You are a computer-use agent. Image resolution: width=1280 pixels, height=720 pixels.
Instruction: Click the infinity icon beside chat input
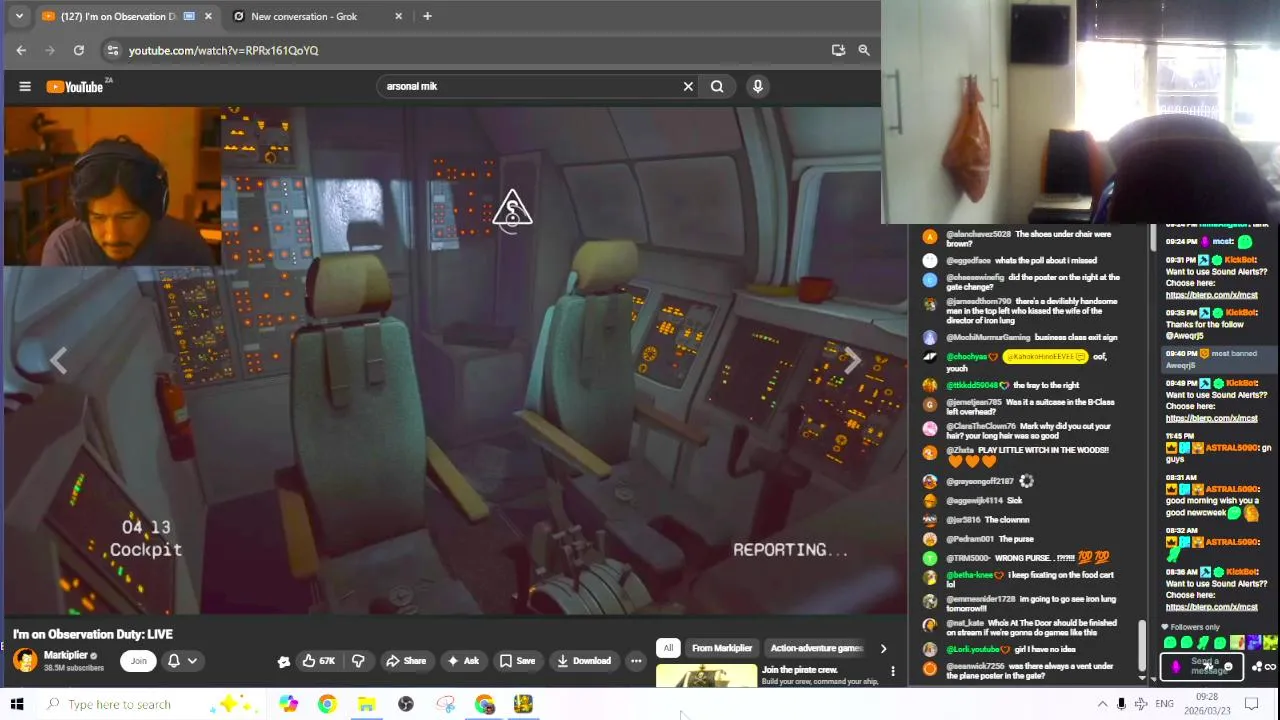click(1270, 667)
